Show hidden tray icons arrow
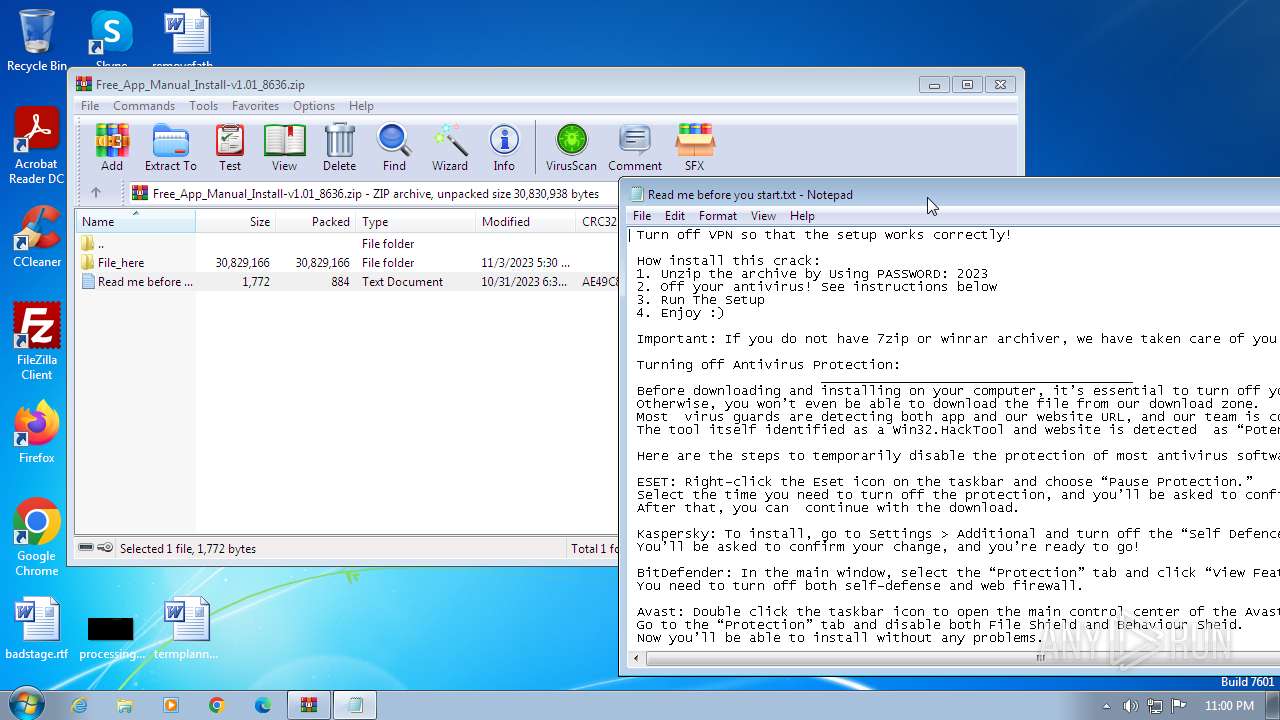Viewport: 1280px width, 720px height. (1106, 705)
